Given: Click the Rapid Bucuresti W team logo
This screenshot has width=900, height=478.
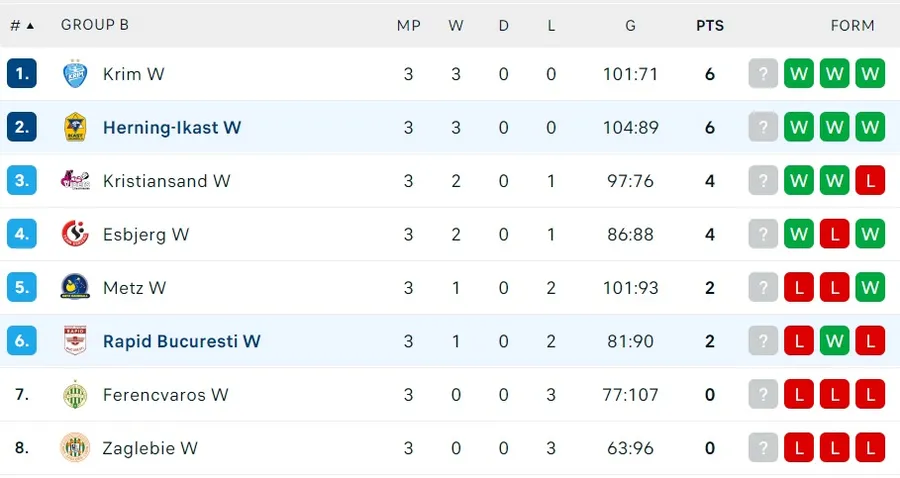Looking at the screenshot, I should tap(75, 341).
